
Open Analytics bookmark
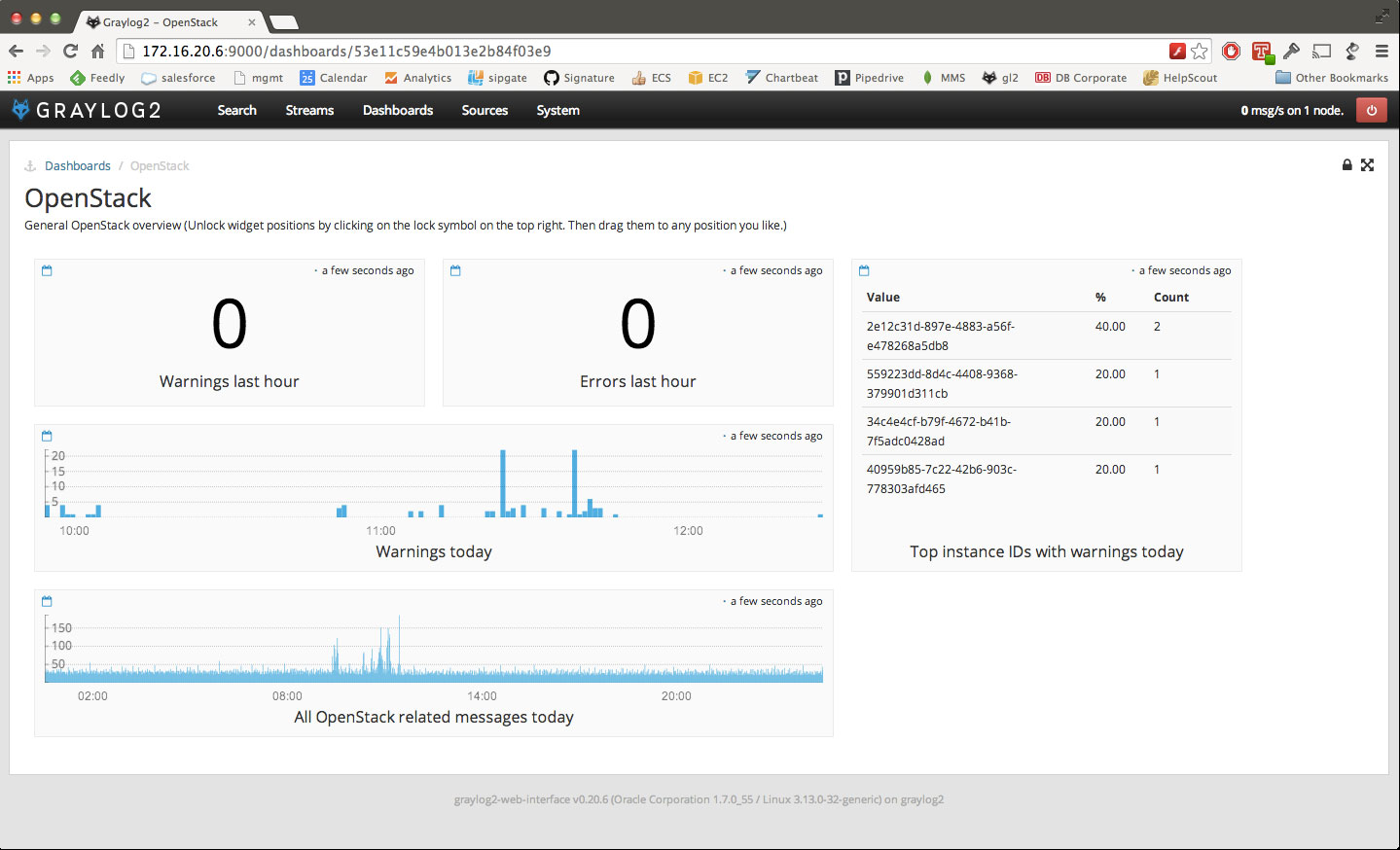(418, 78)
